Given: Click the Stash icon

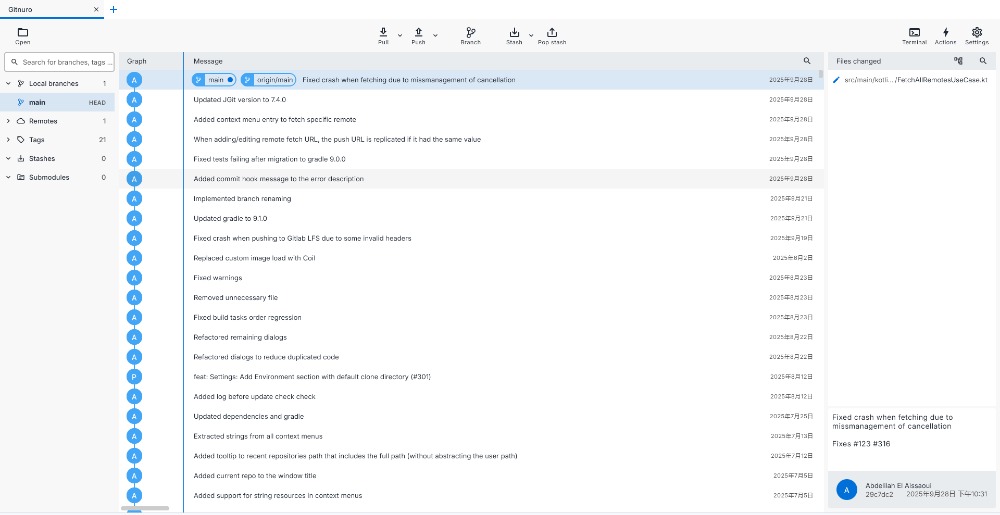Looking at the screenshot, I should point(514,35).
